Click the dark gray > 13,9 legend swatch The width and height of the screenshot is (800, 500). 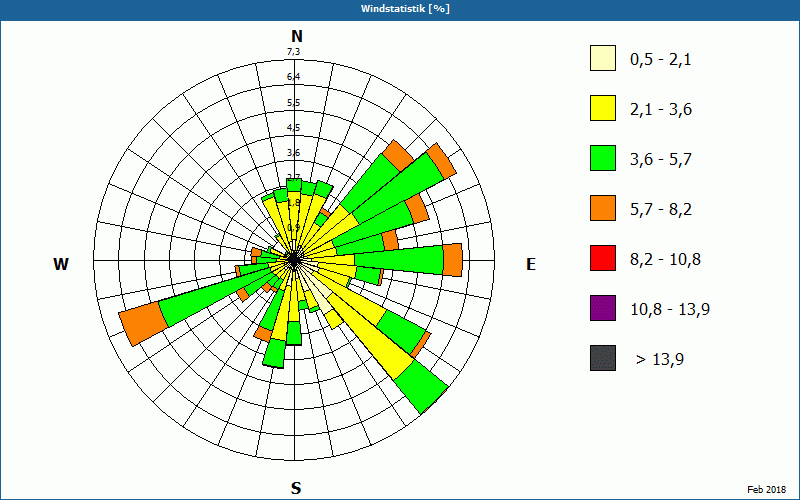tap(603, 358)
